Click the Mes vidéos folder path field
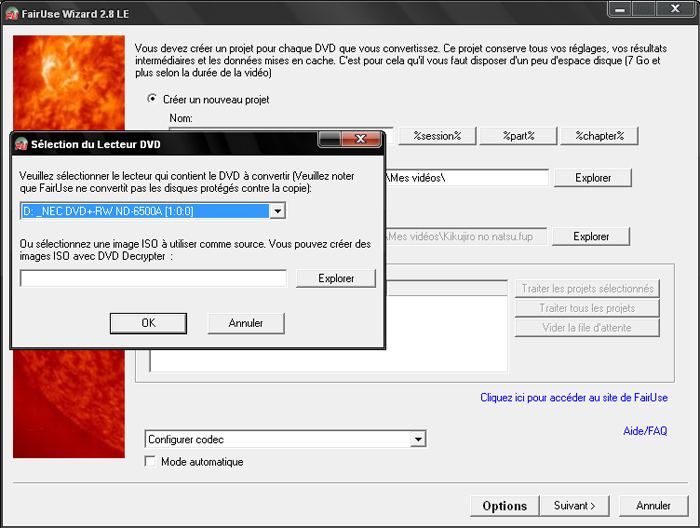The height and width of the screenshot is (528, 700). point(467,178)
